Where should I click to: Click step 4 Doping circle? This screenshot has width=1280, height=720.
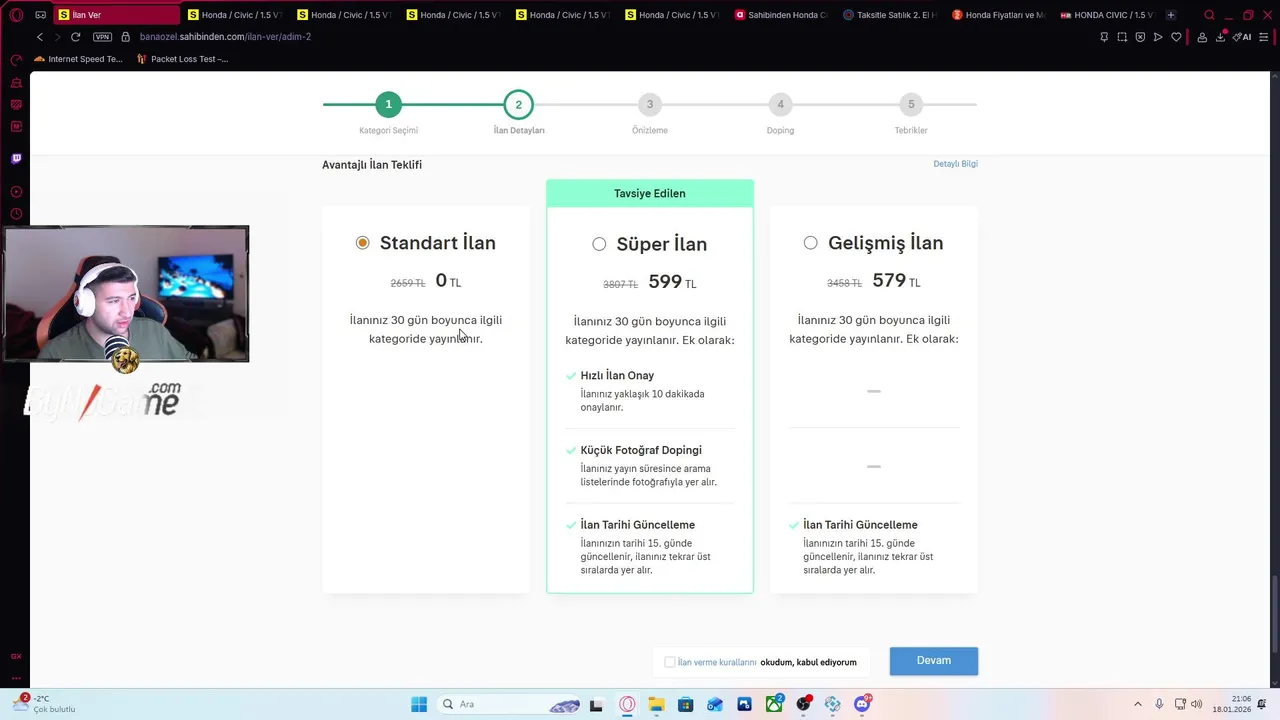(780, 104)
